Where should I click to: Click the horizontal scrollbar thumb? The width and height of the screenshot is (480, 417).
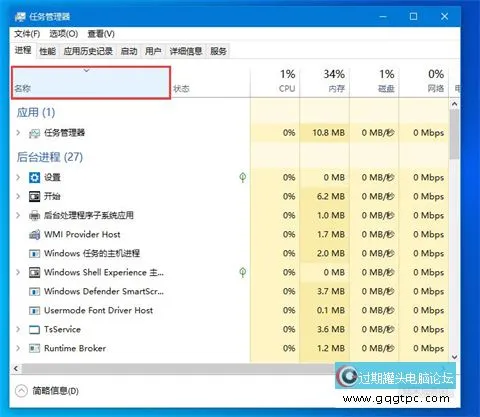click(178, 369)
